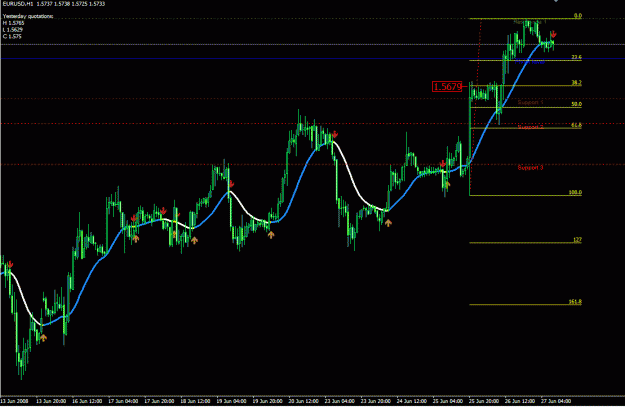This screenshot has width=625, height=407.
Task: Click the '23 Jun 20:00' time axis label
Action: click(x=375, y=401)
